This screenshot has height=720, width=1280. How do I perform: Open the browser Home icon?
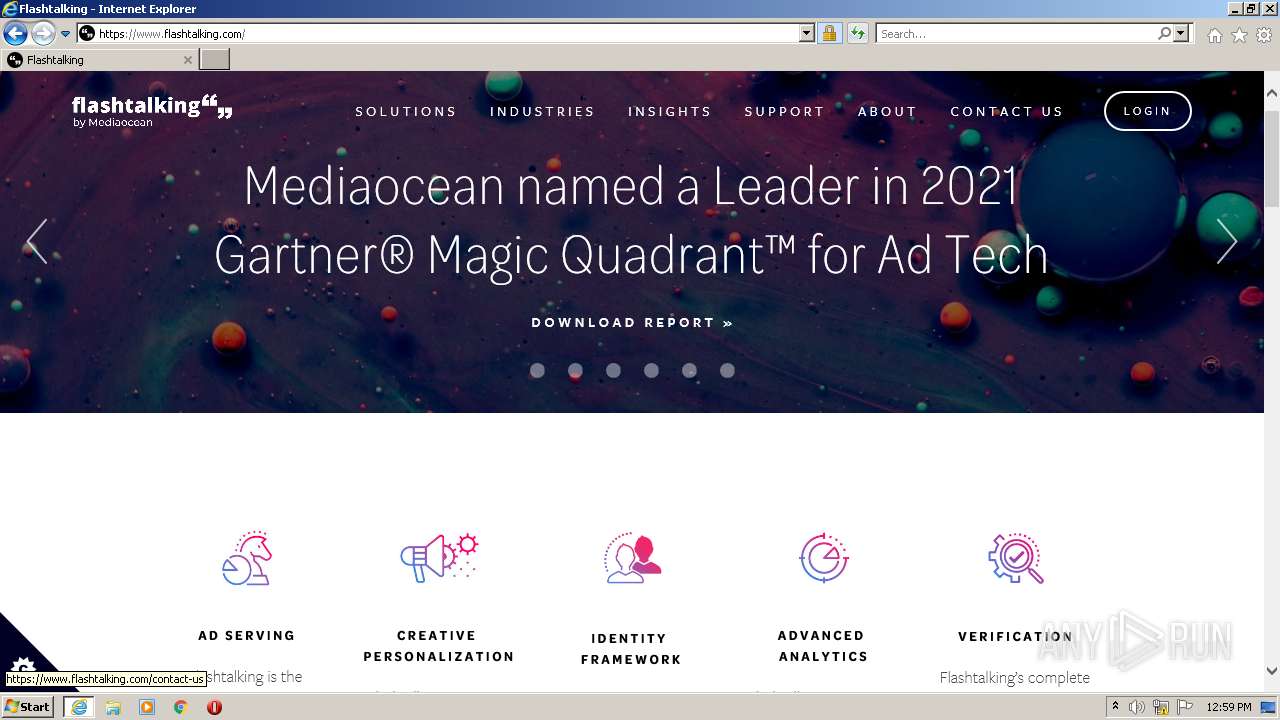[1214, 35]
